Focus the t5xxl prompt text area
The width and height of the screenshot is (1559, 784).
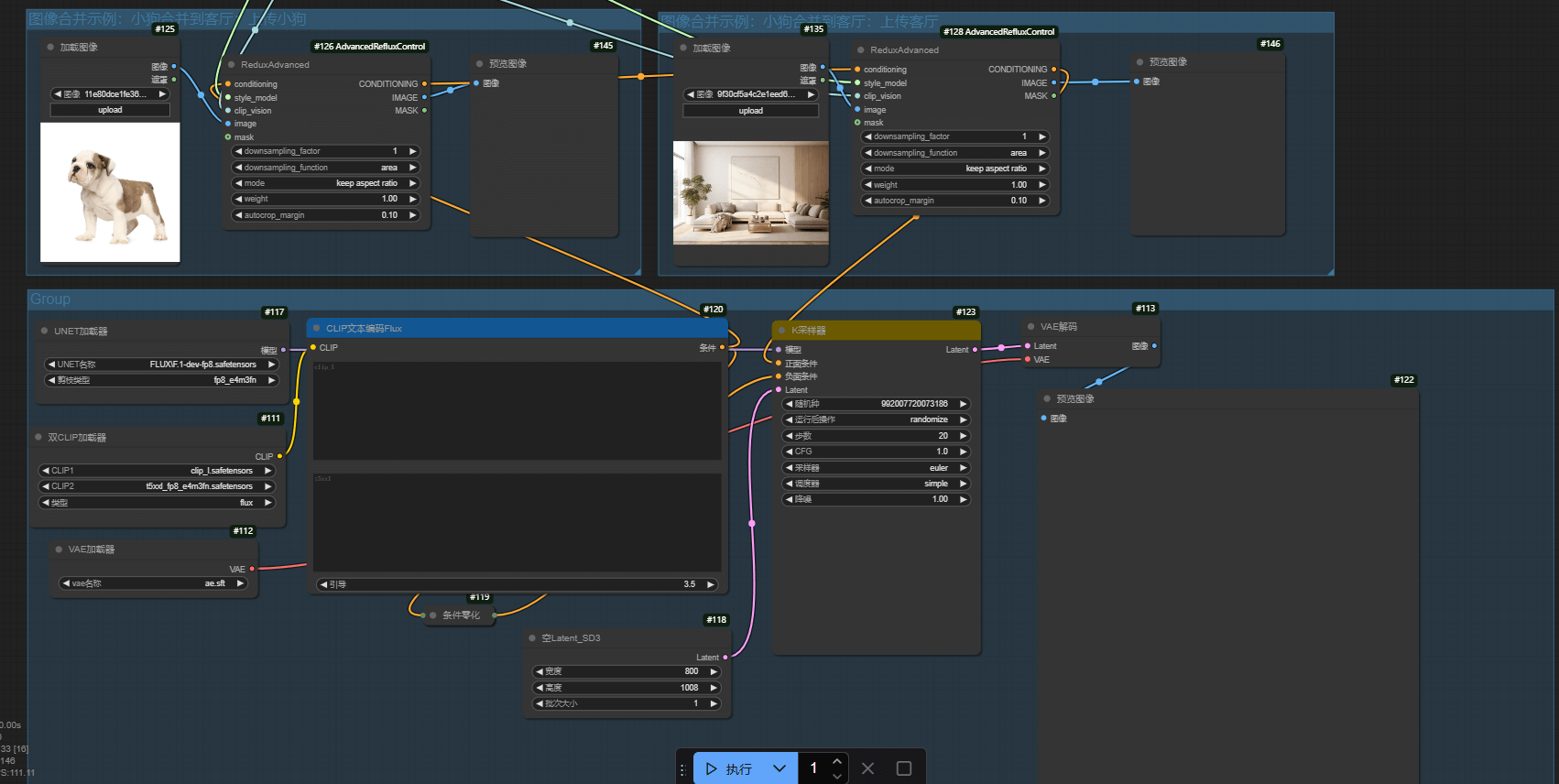(x=518, y=522)
